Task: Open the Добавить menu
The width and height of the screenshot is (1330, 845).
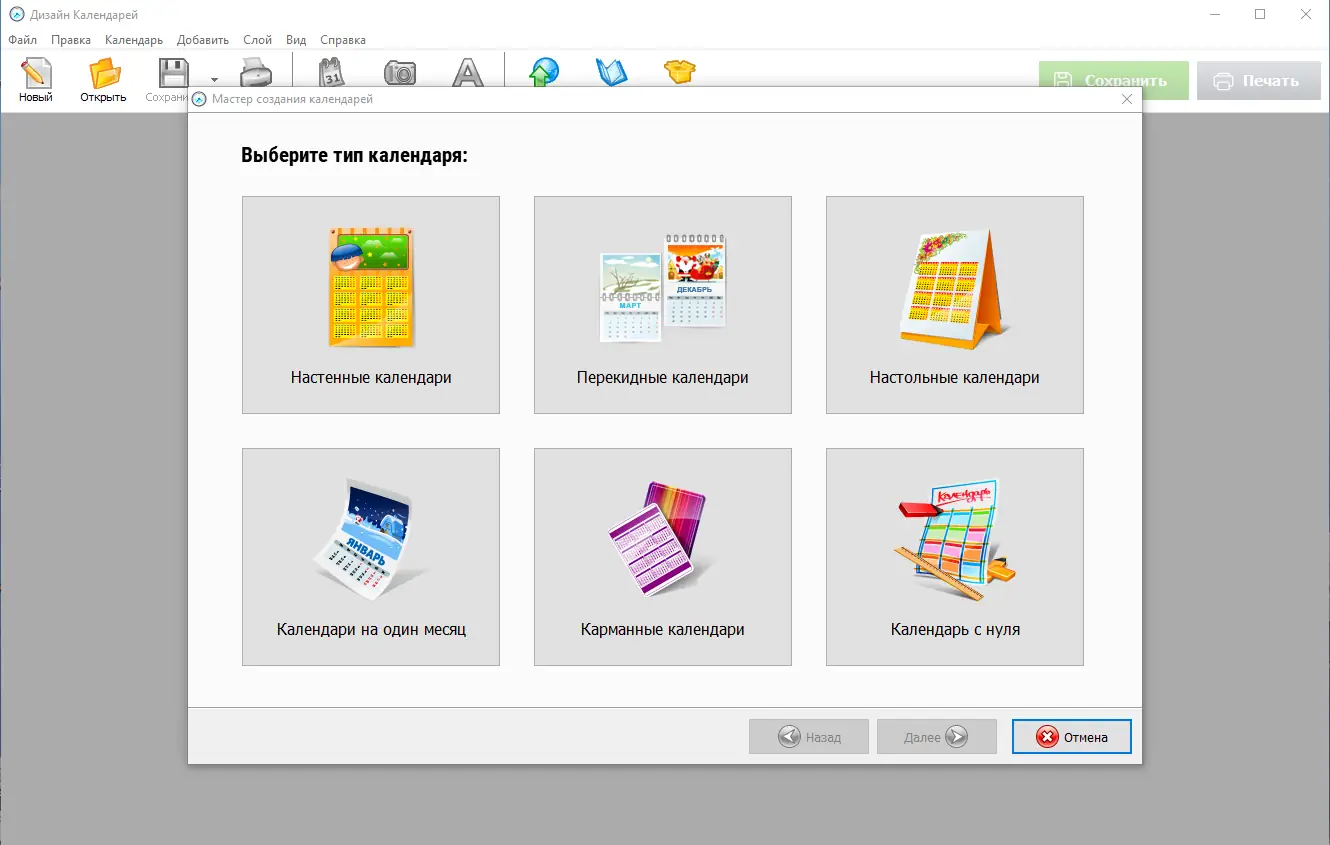Action: pos(203,40)
